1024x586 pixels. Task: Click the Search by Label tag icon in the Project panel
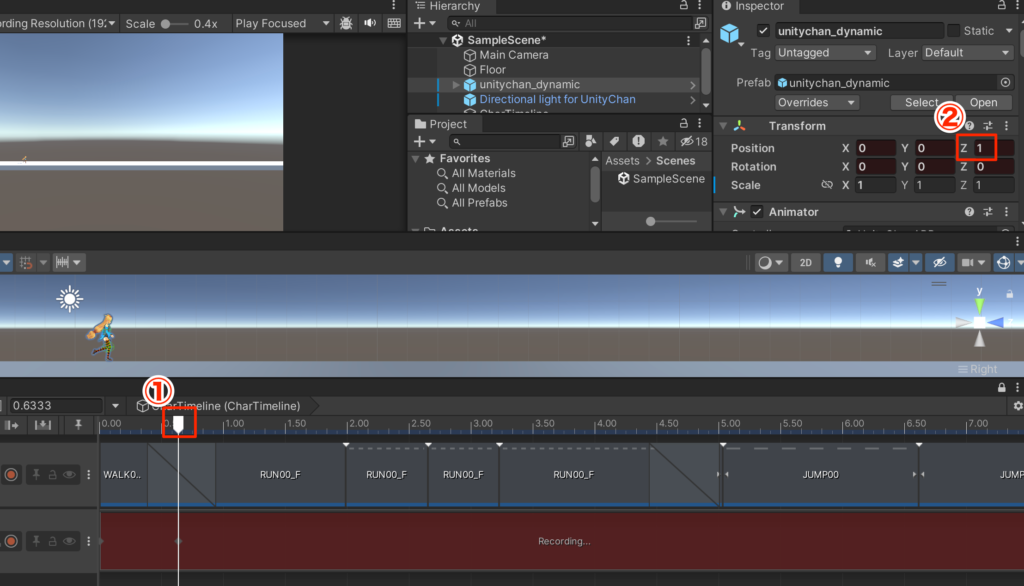(615, 141)
